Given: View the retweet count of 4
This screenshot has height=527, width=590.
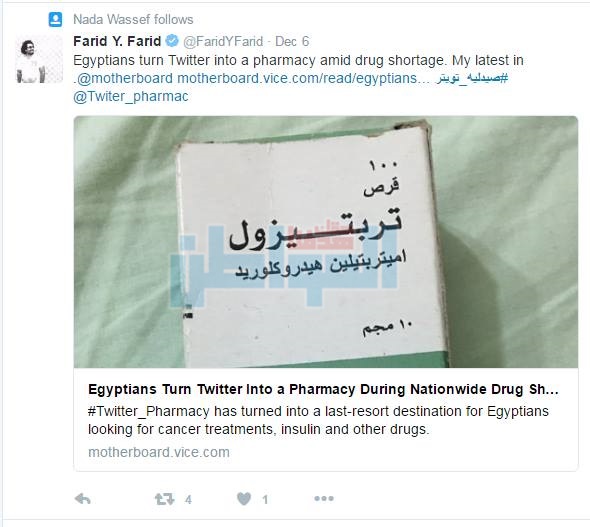Looking at the screenshot, I should click(188, 500).
